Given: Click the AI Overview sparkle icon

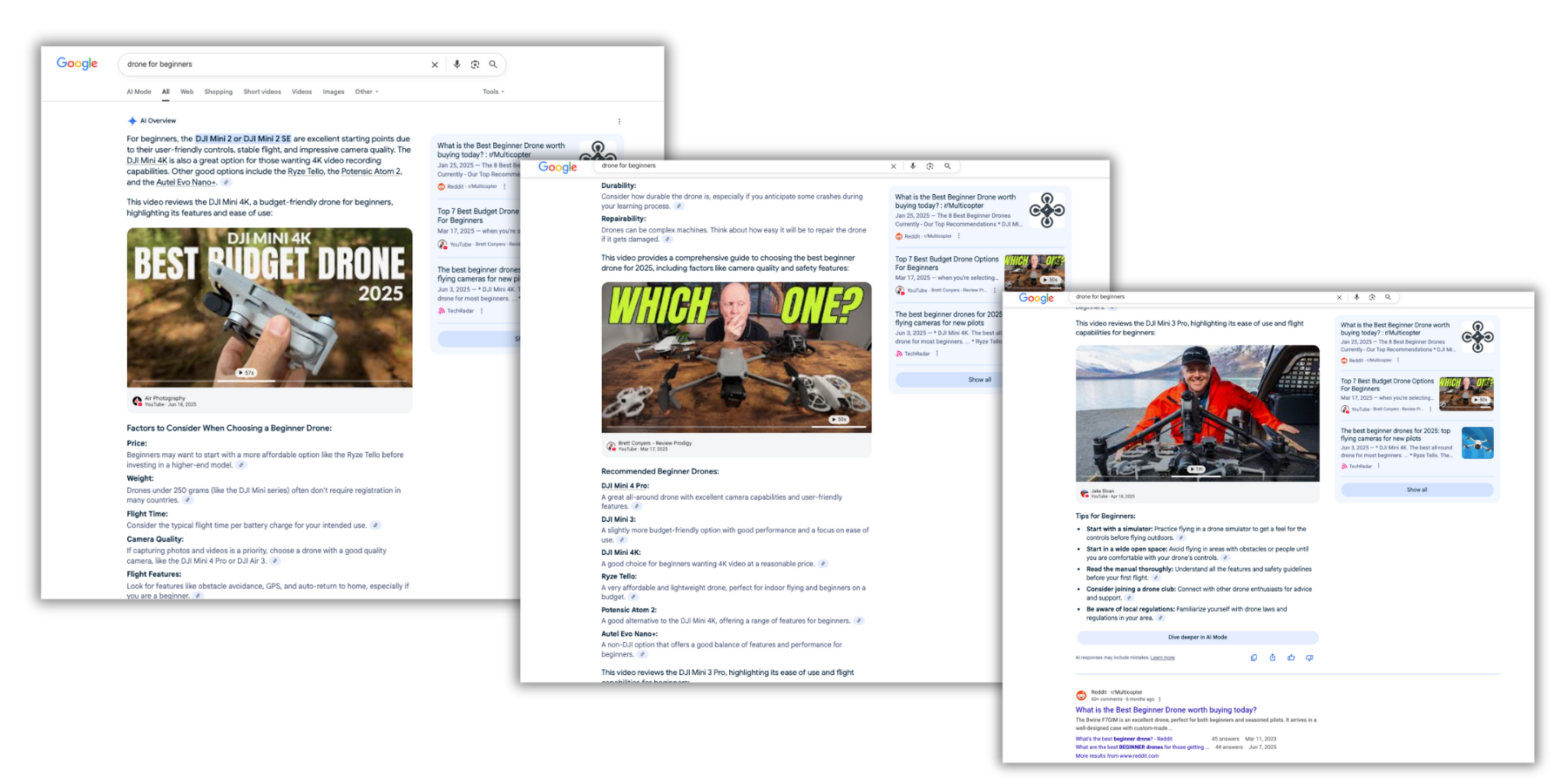Looking at the screenshot, I should pyautogui.click(x=132, y=121).
